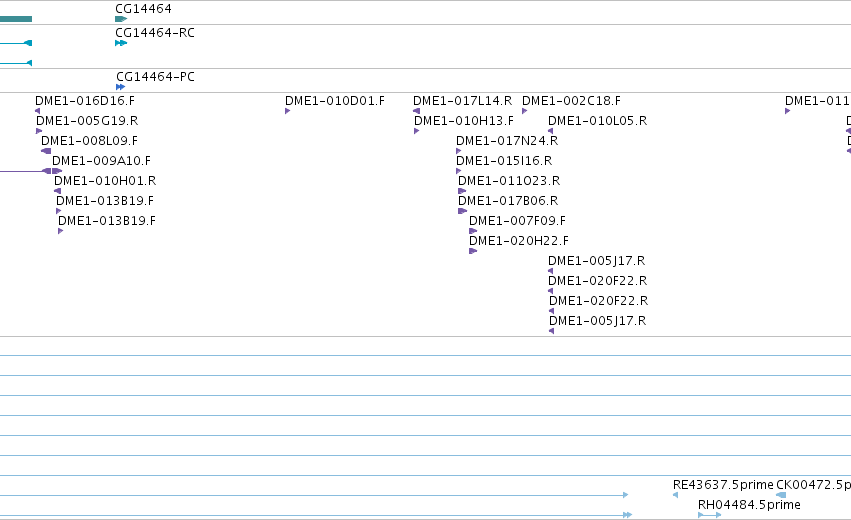Select the arrow glyph under DME1-017L14.R
The image size is (851, 520).
pos(416,111)
